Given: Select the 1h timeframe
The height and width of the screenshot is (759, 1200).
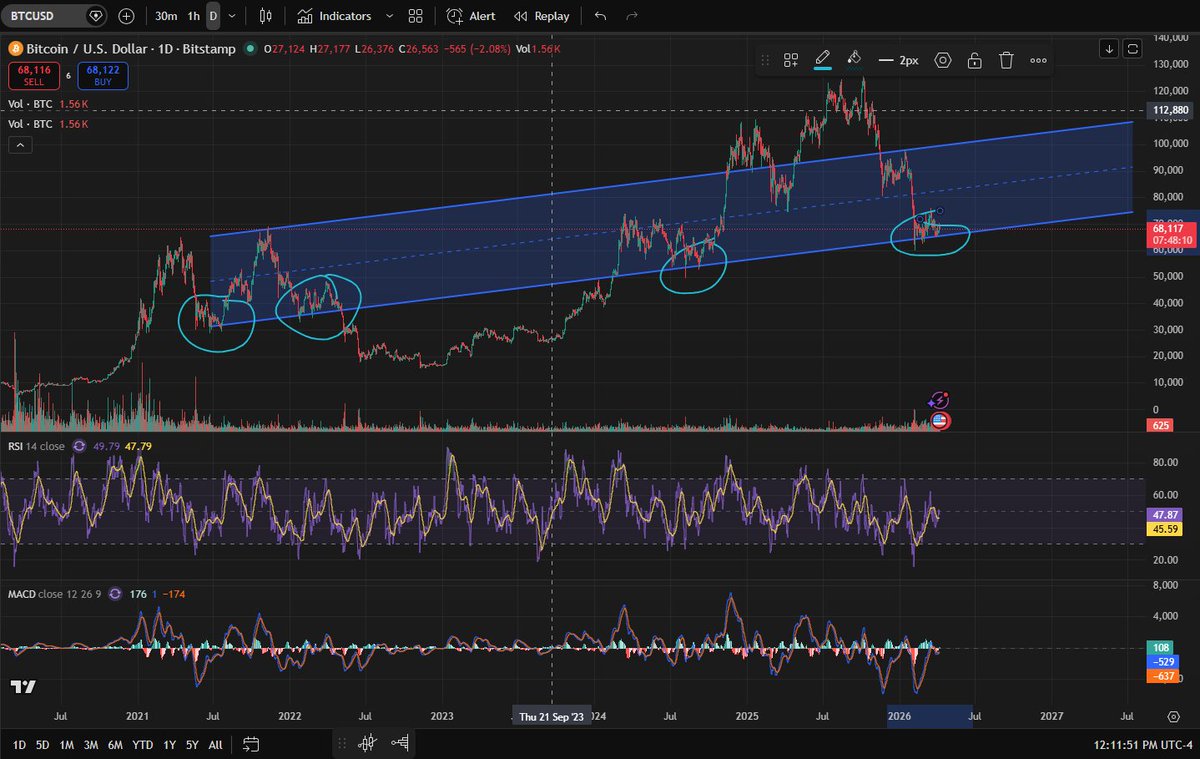Looking at the screenshot, I should [x=193, y=16].
